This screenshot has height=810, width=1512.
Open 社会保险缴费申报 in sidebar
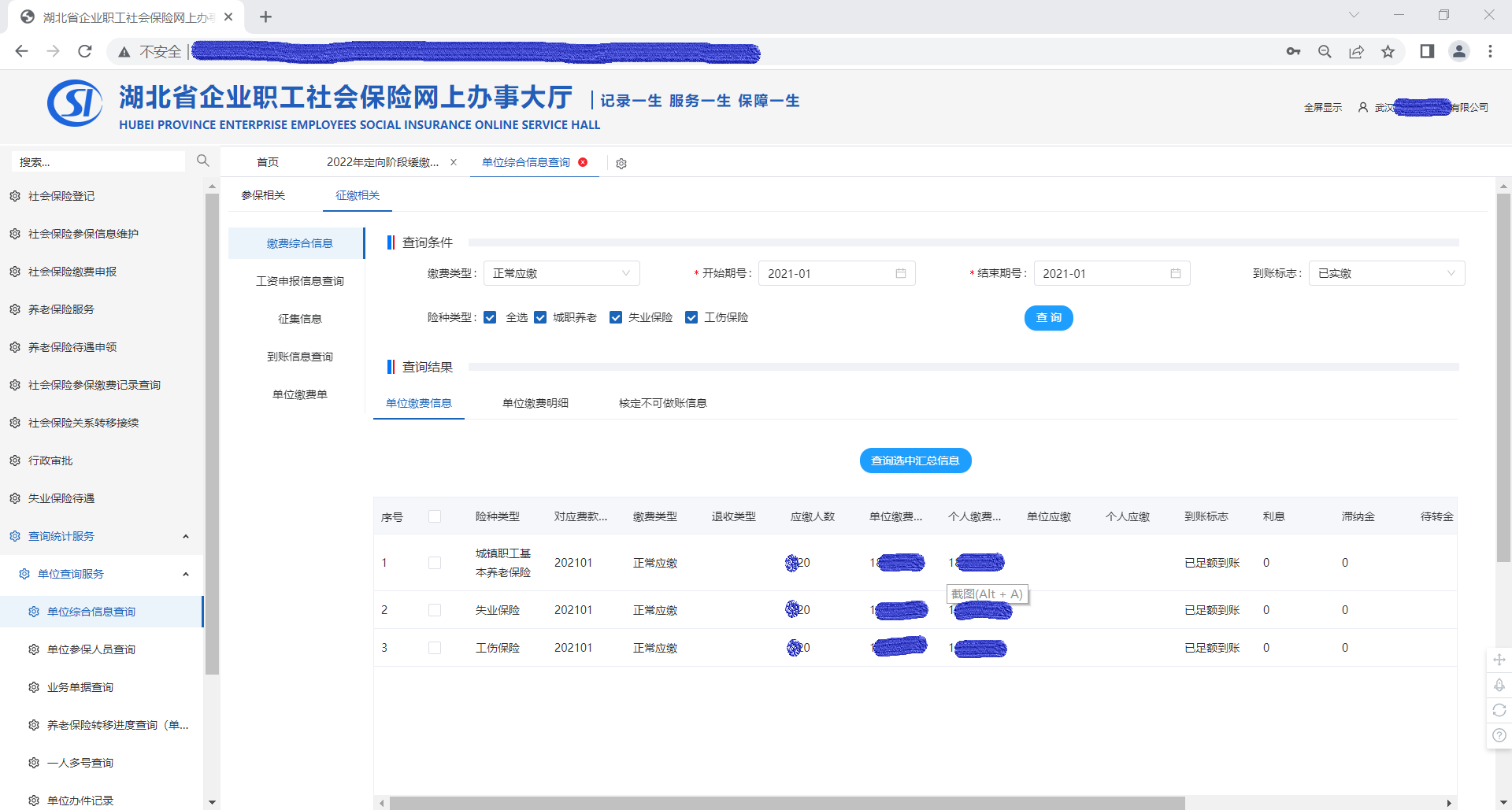click(72, 272)
